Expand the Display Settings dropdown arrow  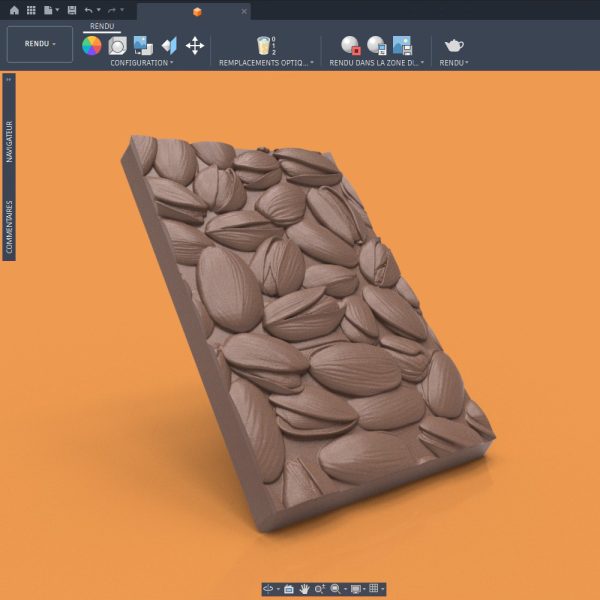click(364, 589)
